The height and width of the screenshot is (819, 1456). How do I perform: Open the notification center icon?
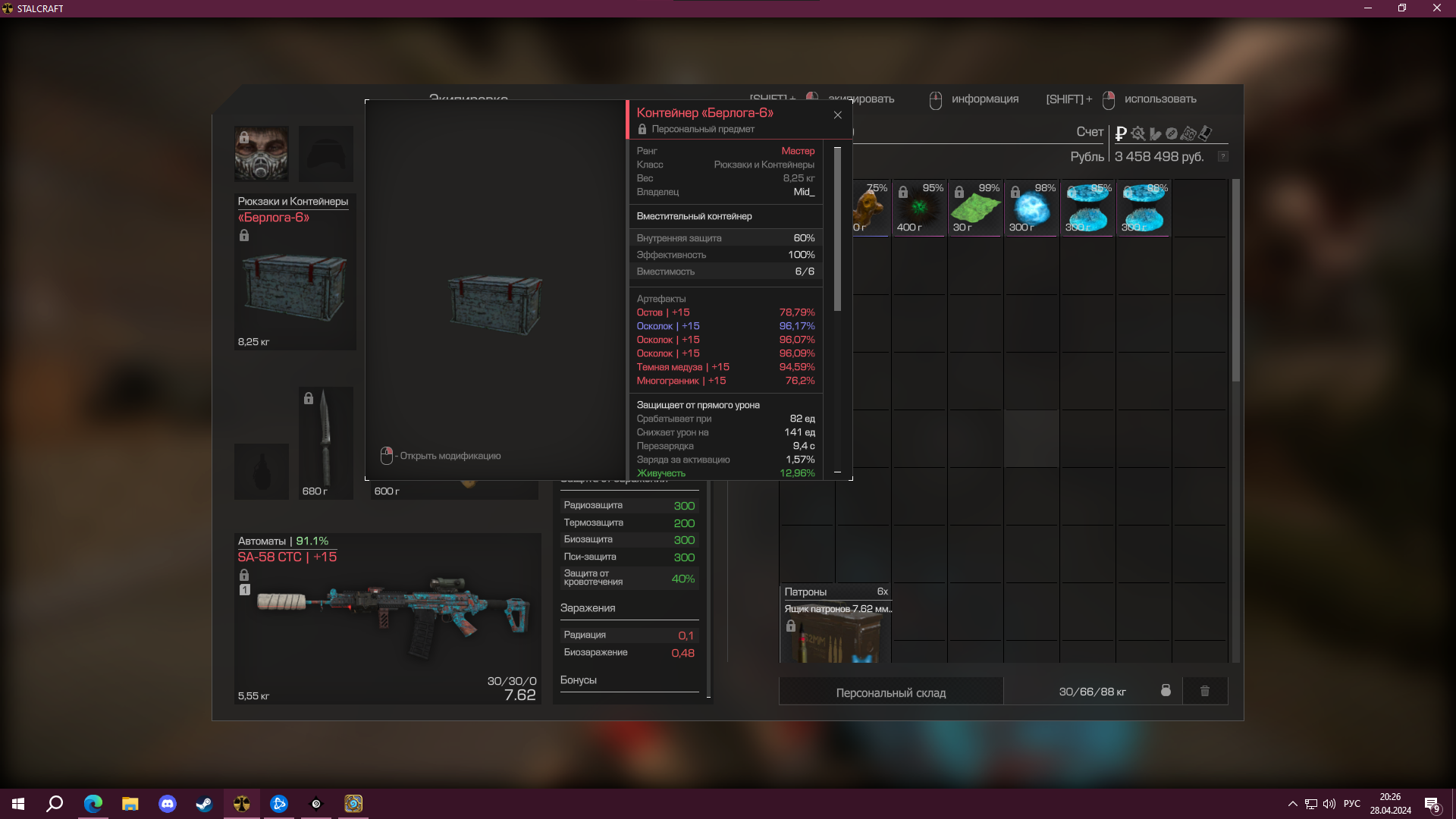(x=1432, y=805)
